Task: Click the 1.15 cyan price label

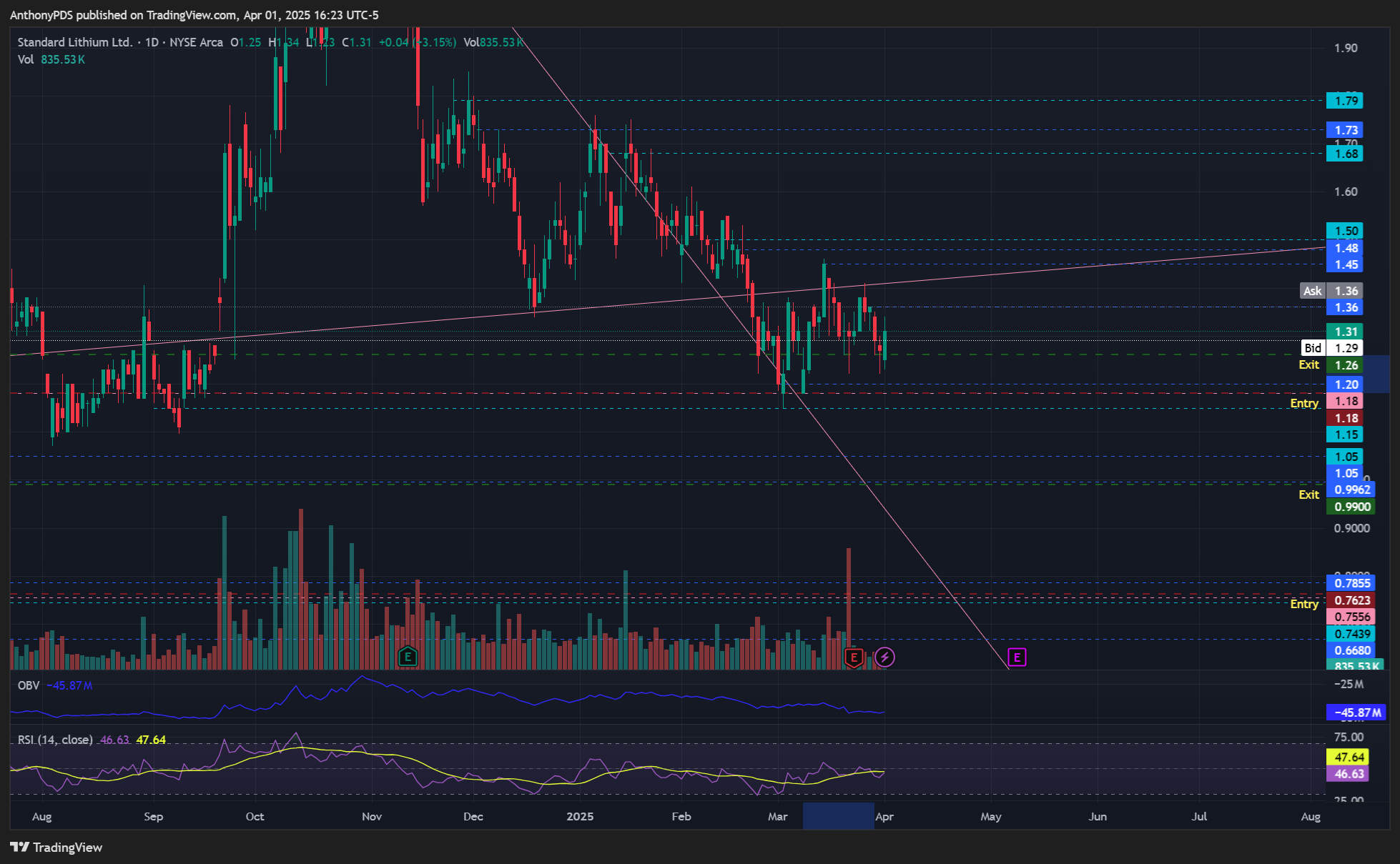Action: pyautogui.click(x=1344, y=435)
